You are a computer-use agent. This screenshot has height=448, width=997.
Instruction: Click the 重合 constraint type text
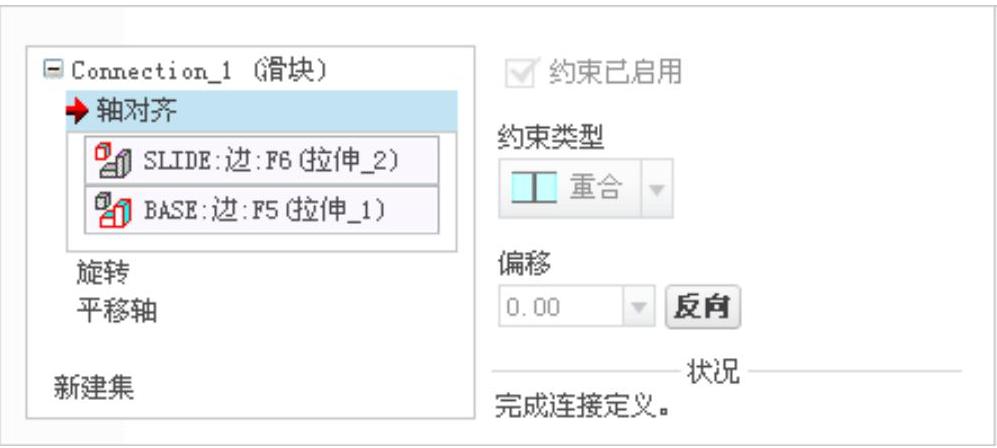click(595, 188)
